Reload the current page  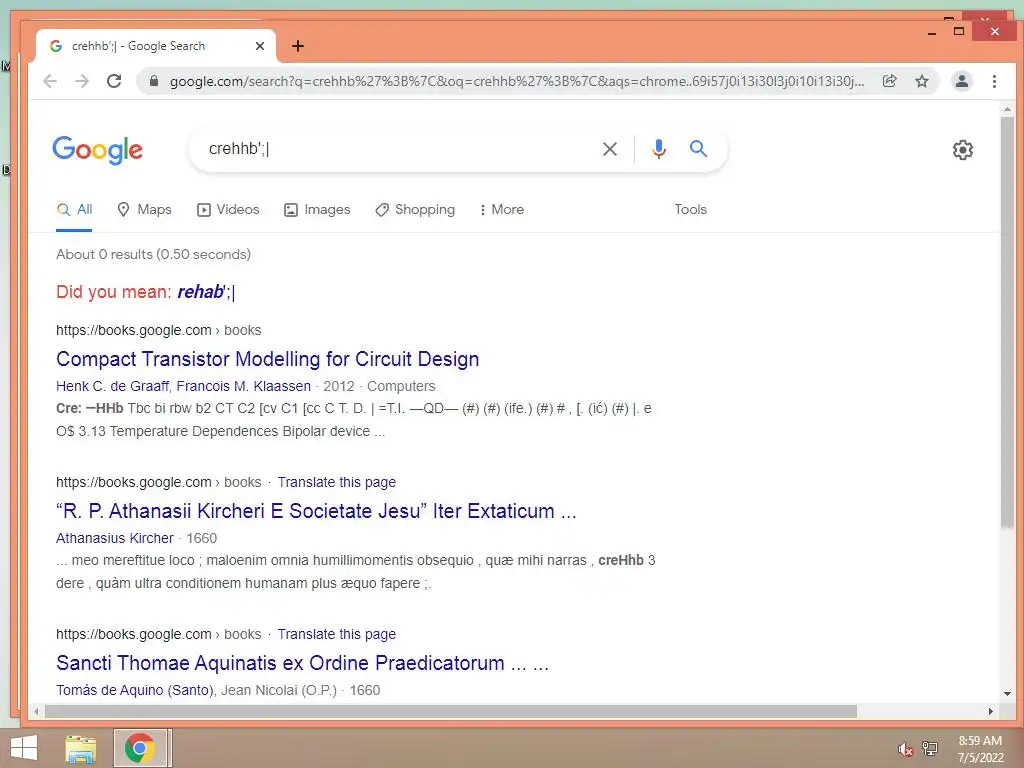[x=114, y=81]
